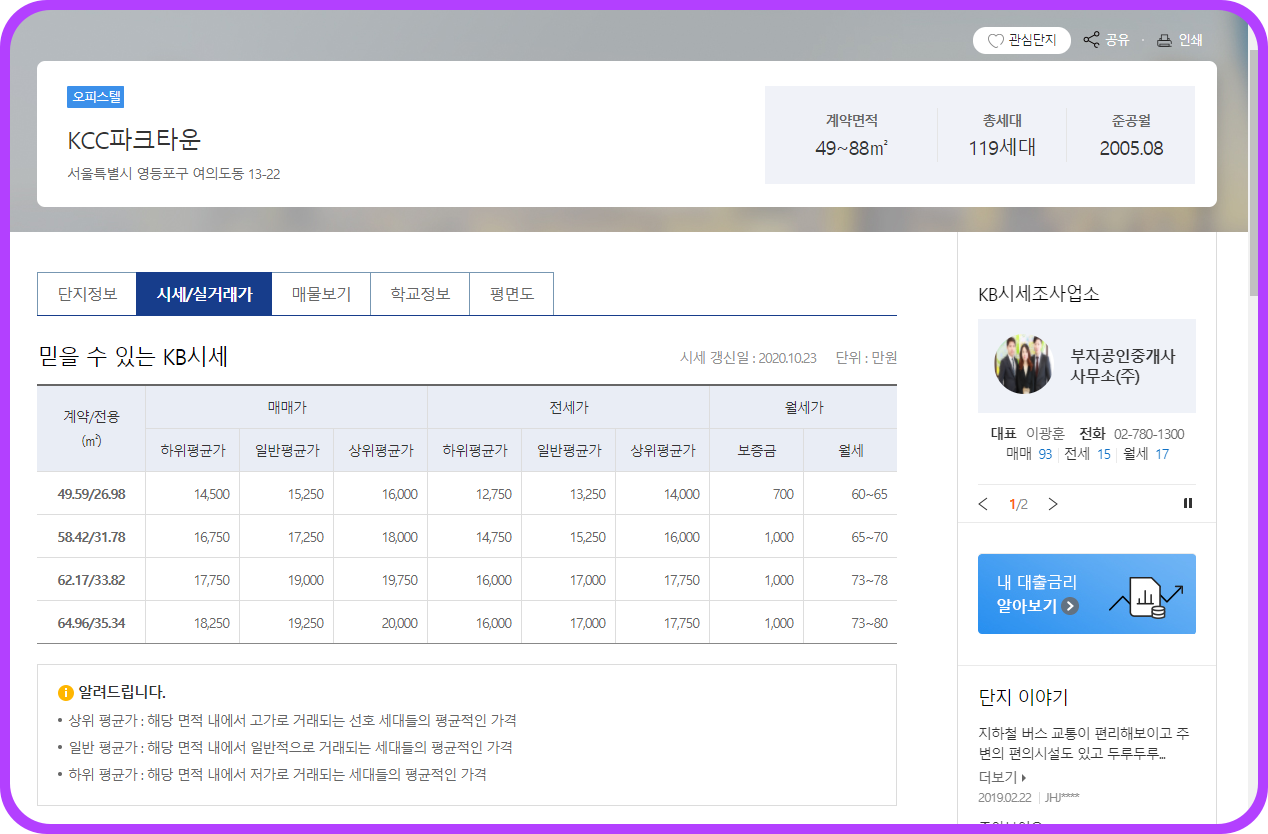The width and height of the screenshot is (1268, 834).
Task: Click the 700 보증금 cell
Action: 757,494
